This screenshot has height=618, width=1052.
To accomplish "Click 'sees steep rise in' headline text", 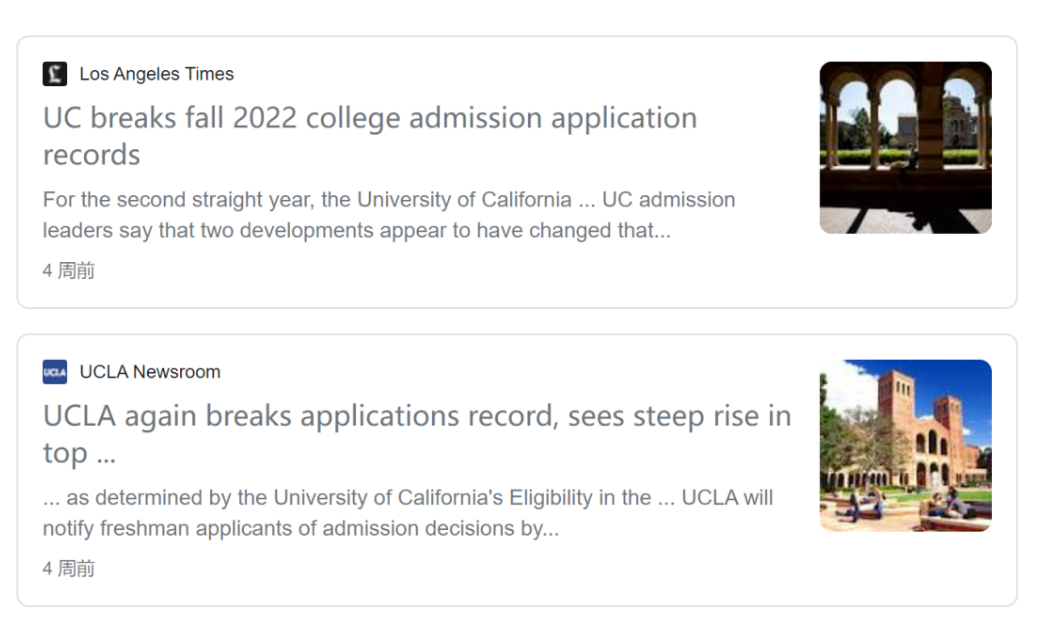I will coord(680,416).
